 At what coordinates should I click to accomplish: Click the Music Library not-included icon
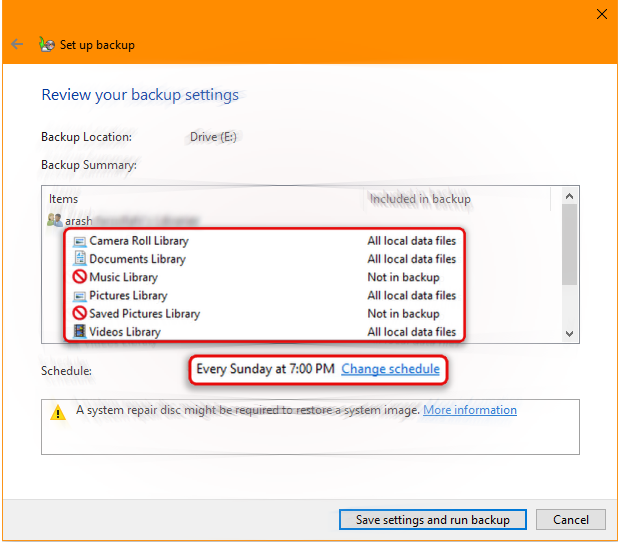point(80,277)
